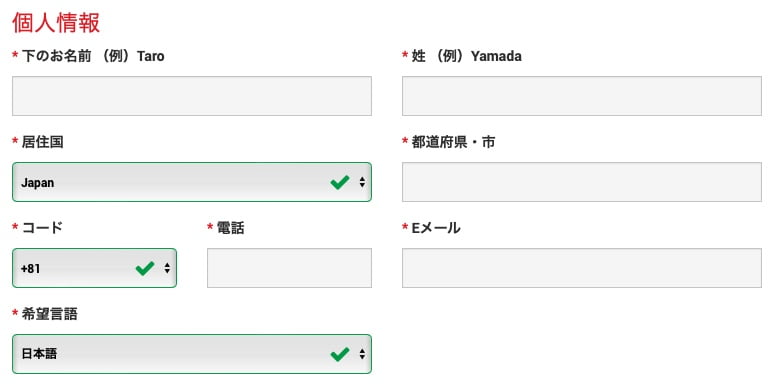
Task: Focus the 電話 phone number input field
Action: (289, 268)
